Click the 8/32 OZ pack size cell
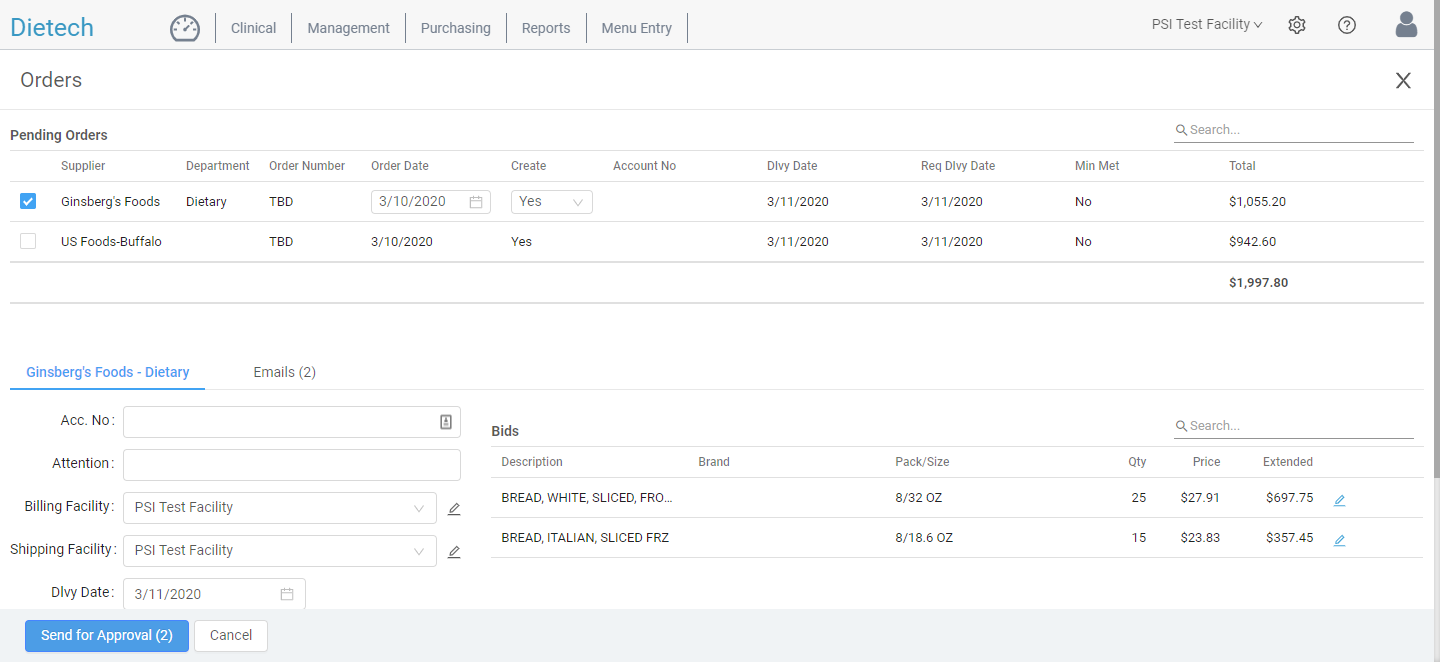1440x662 pixels. click(x=918, y=498)
